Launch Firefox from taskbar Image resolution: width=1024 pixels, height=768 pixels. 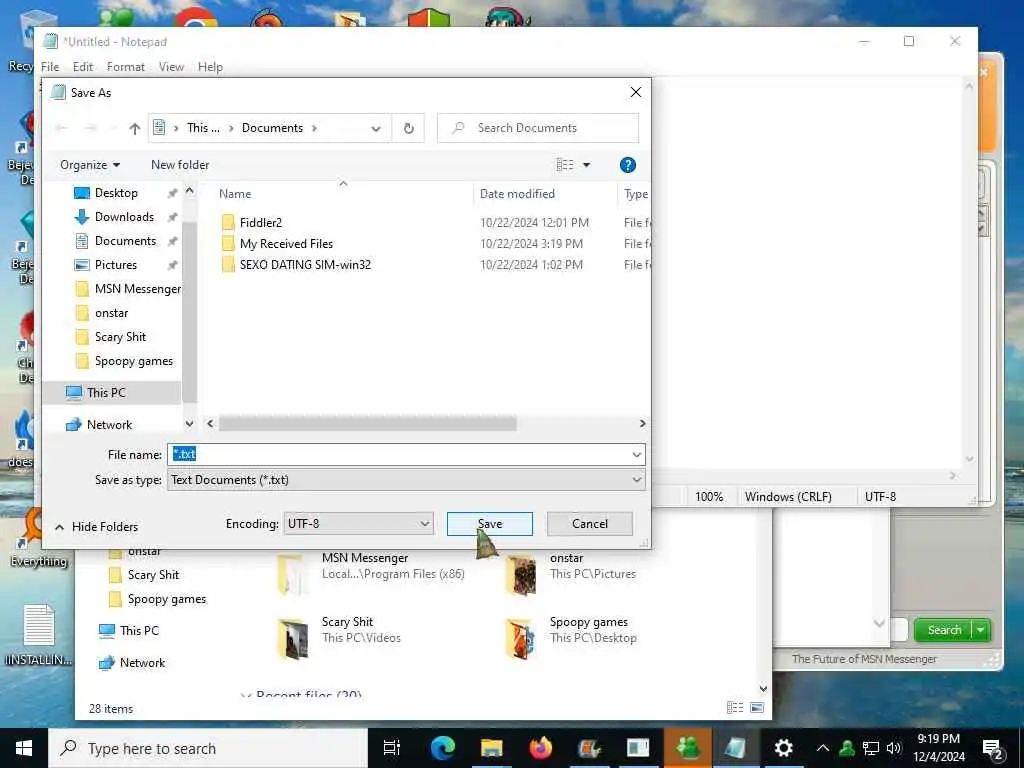tap(540, 748)
